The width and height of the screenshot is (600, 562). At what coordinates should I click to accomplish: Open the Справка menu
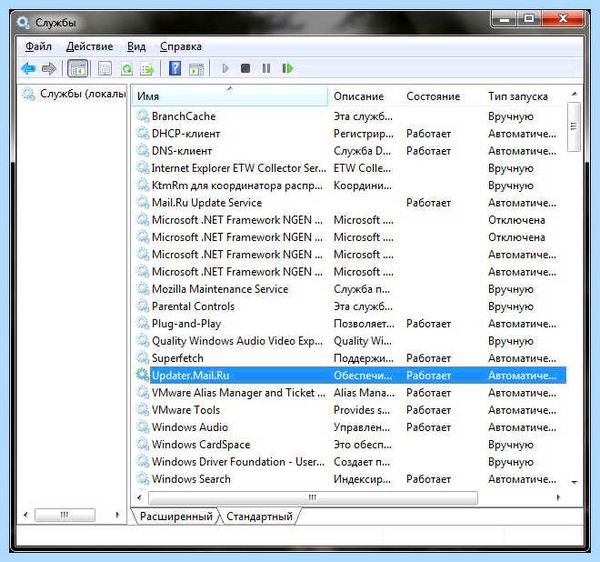[x=181, y=46]
